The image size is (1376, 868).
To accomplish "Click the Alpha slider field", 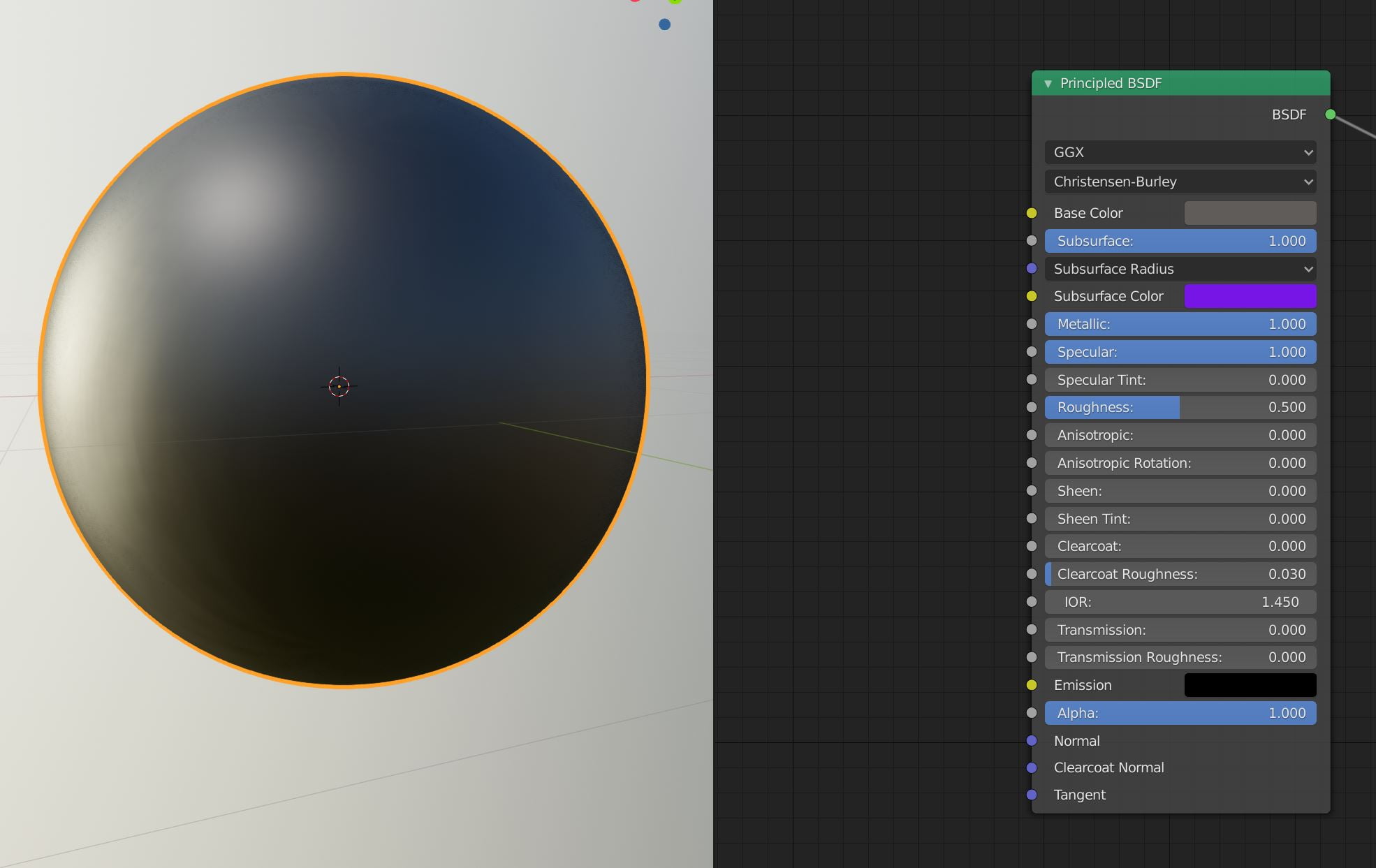I will click(x=1180, y=713).
